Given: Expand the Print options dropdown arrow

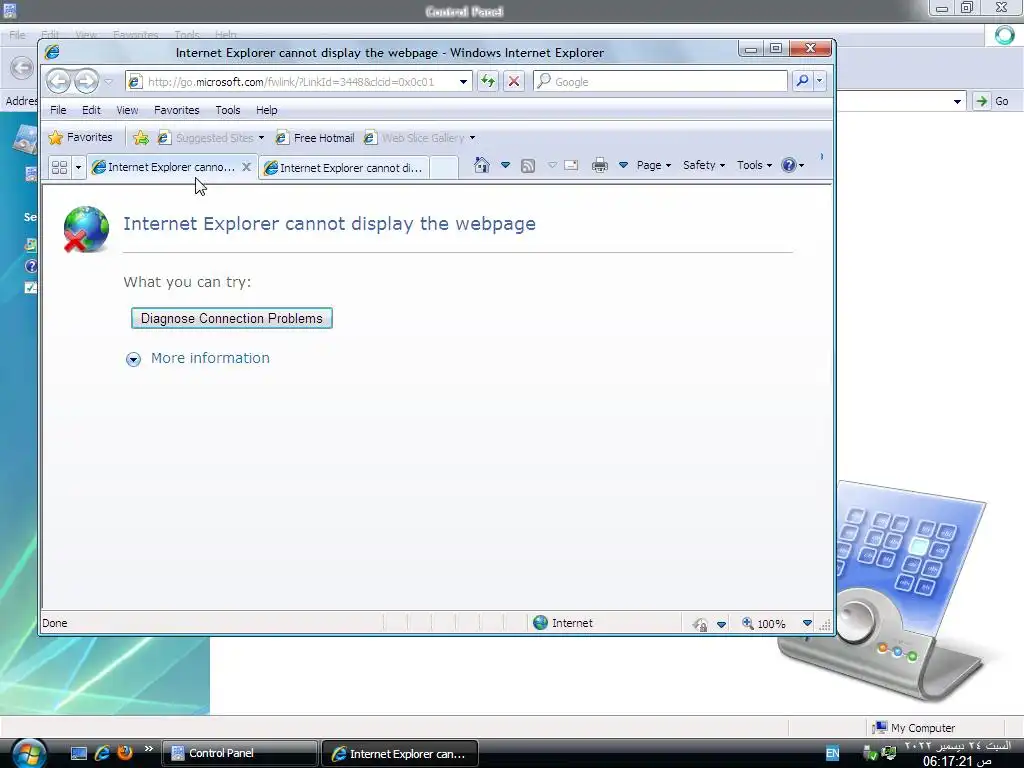Looking at the screenshot, I should coord(623,165).
